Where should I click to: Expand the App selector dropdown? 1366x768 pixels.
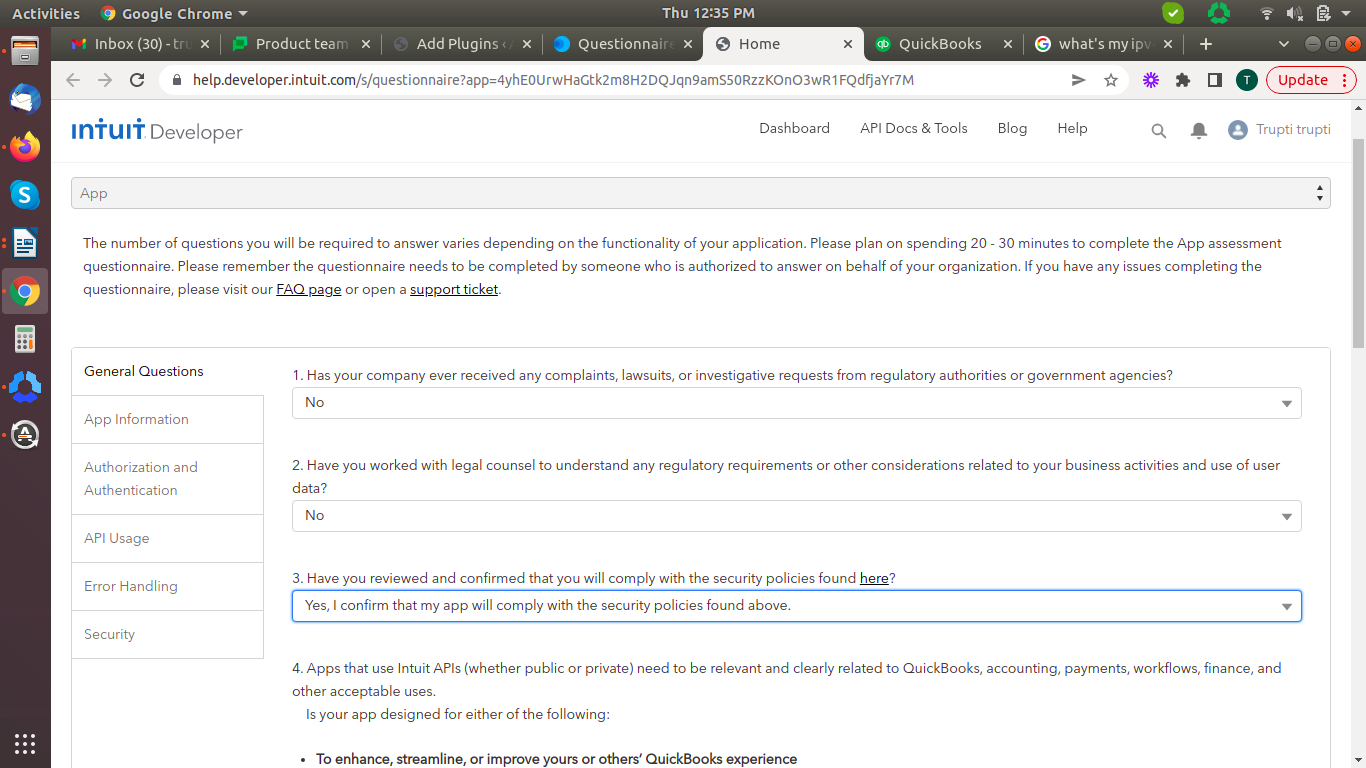click(700, 193)
